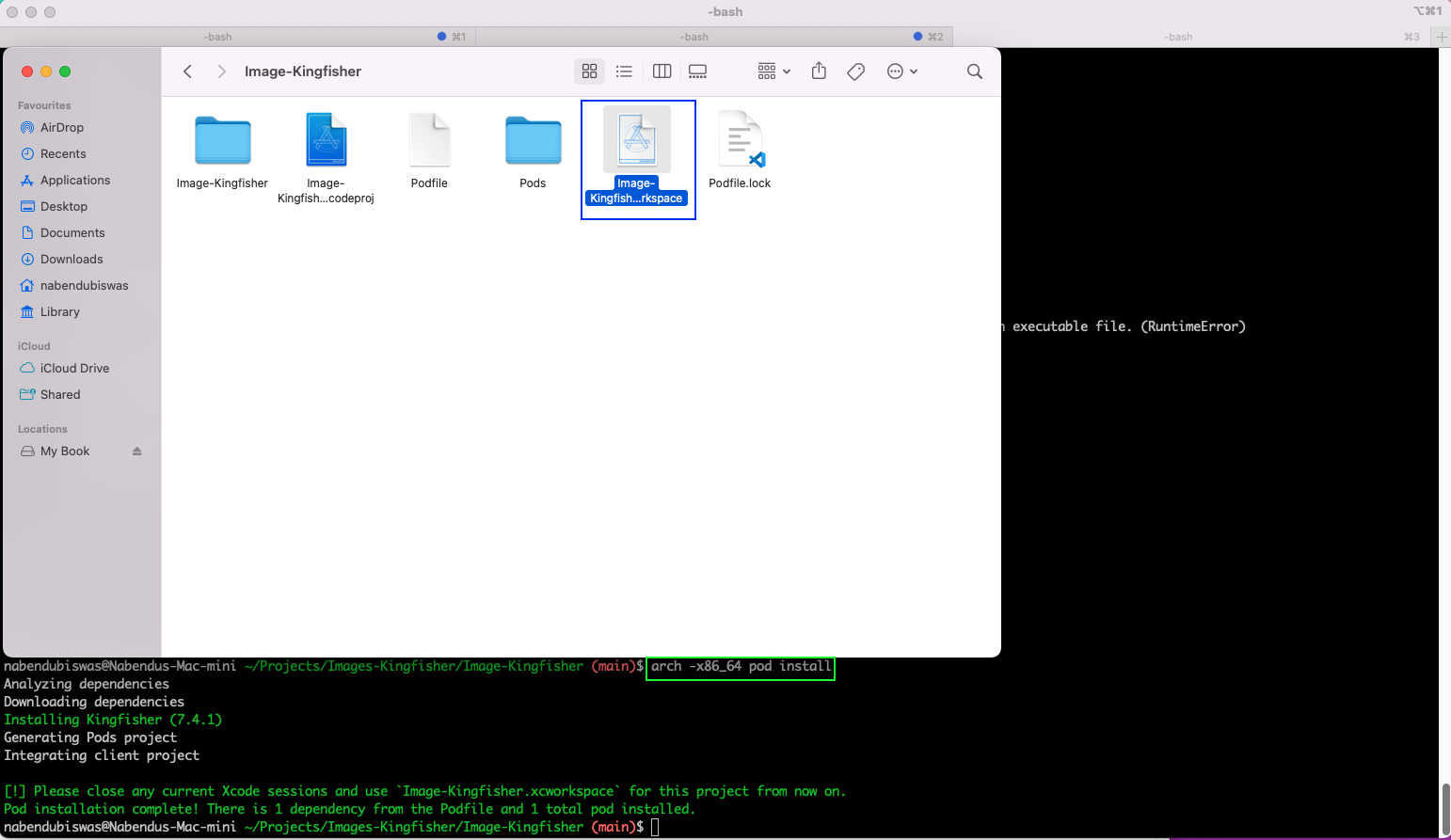The height and width of the screenshot is (840, 1451).
Task: Open Shared in the Finder sidebar
Action: click(60, 395)
